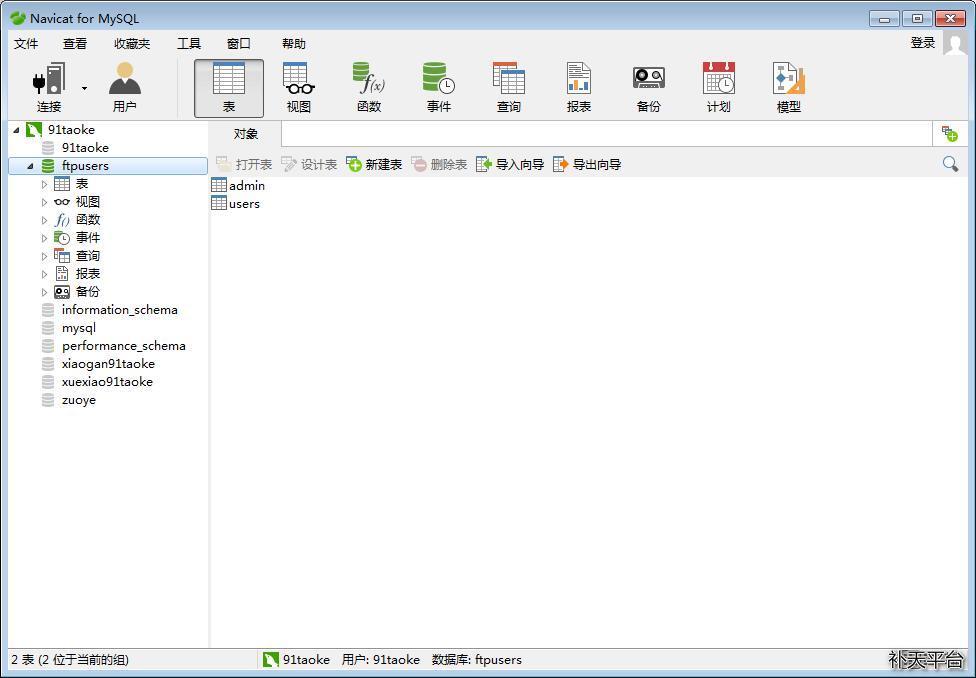Screen dimensions: 976x678
Task: Launch the 导入向导 import wizard
Action: coord(510,164)
